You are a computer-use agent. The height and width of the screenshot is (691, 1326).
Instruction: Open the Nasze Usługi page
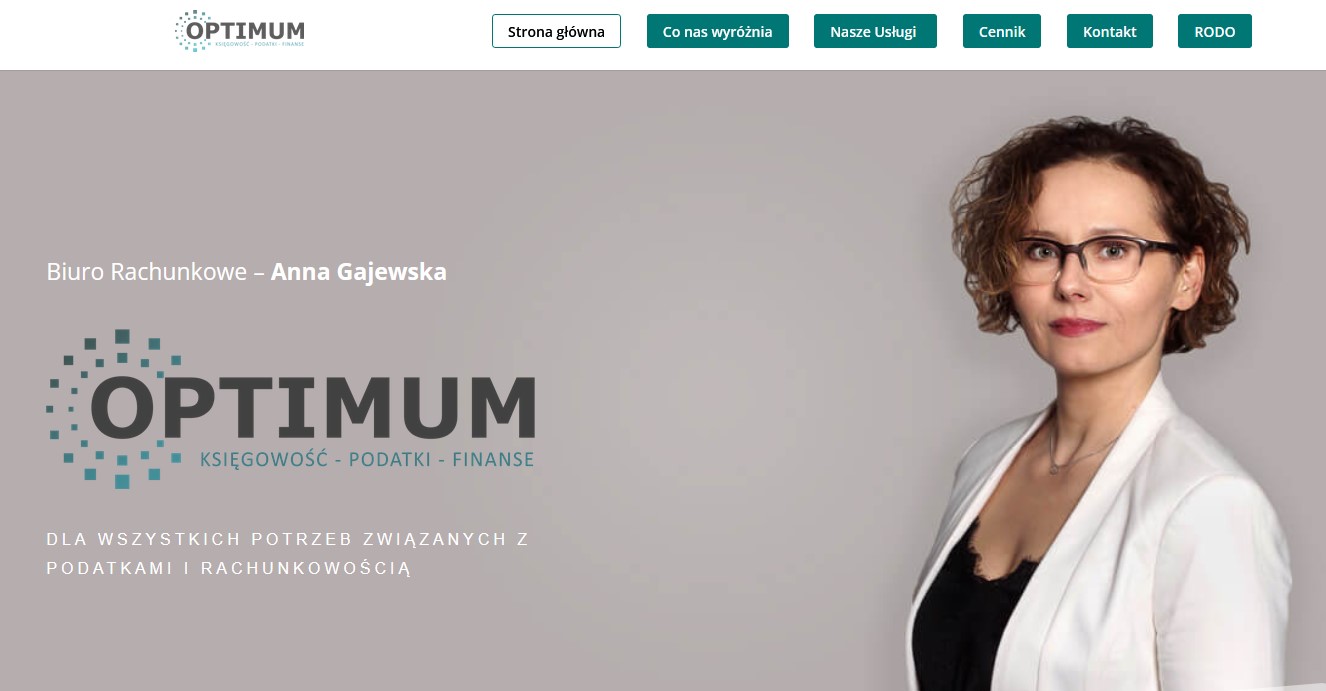point(875,31)
